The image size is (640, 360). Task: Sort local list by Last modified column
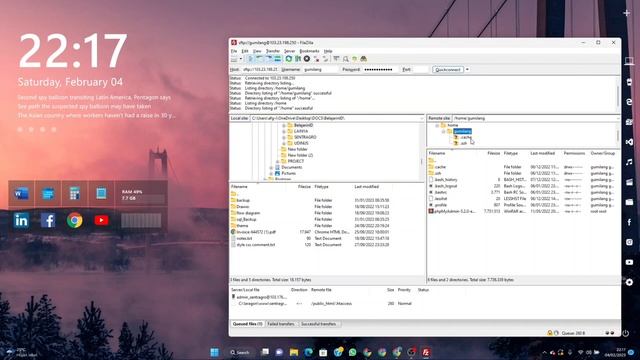(367, 187)
